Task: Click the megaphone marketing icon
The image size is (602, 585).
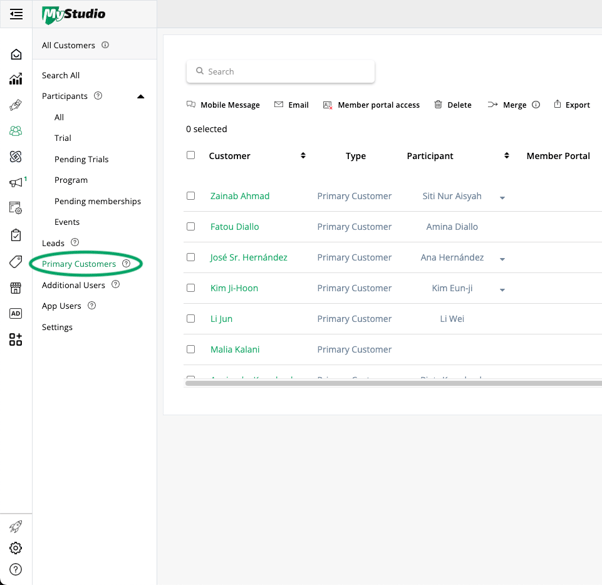Action: point(16,183)
